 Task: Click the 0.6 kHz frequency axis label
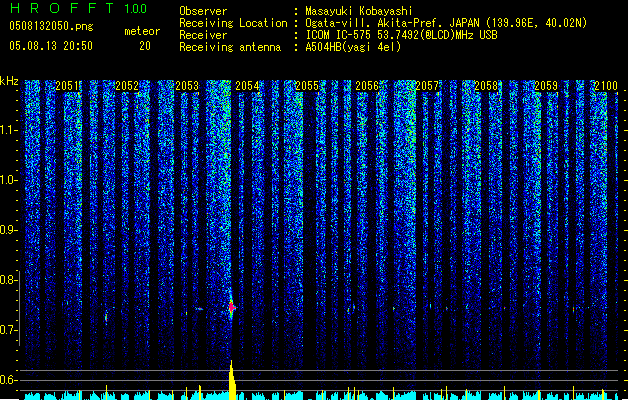pos(9,380)
